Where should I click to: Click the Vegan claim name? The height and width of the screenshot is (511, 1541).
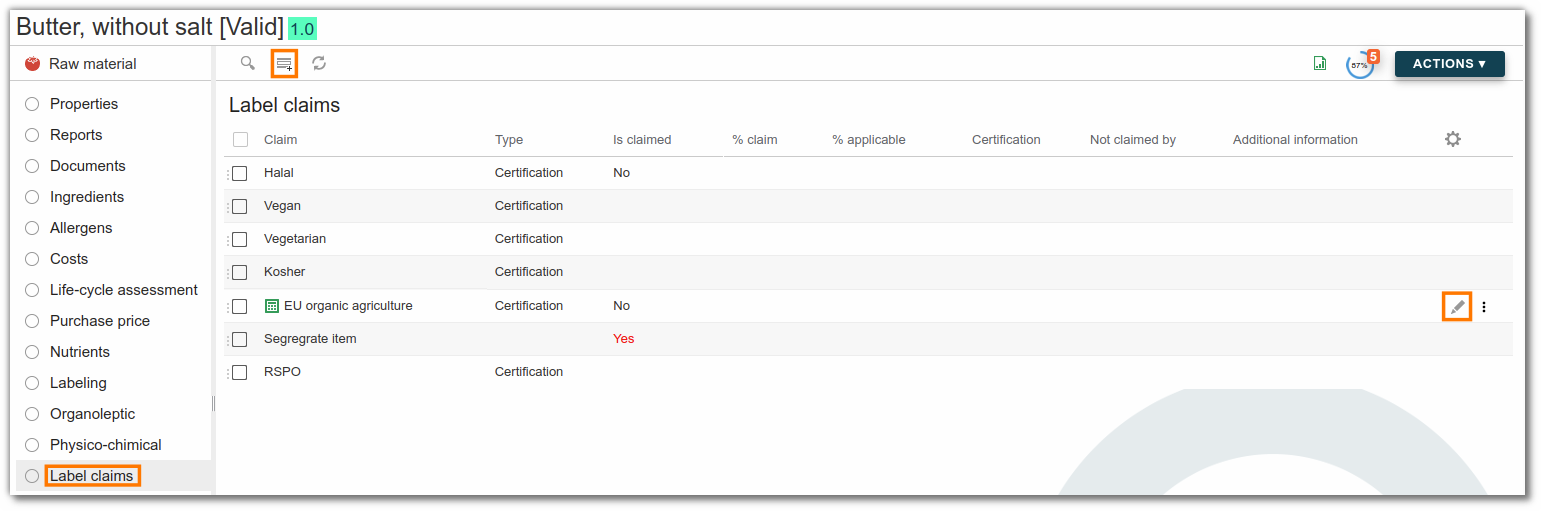[282, 206]
